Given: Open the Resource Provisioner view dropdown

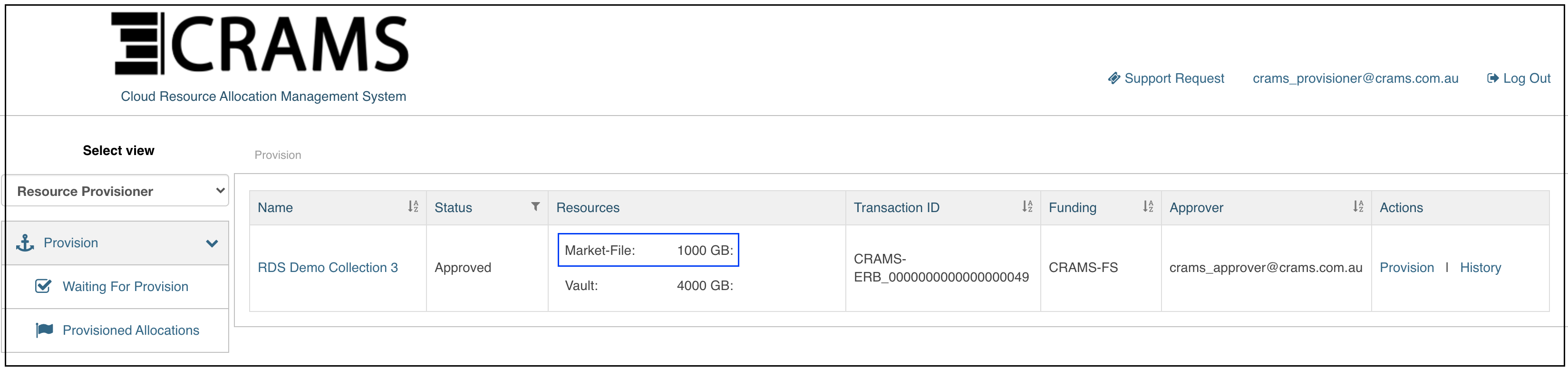Looking at the screenshot, I should (x=116, y=191).
